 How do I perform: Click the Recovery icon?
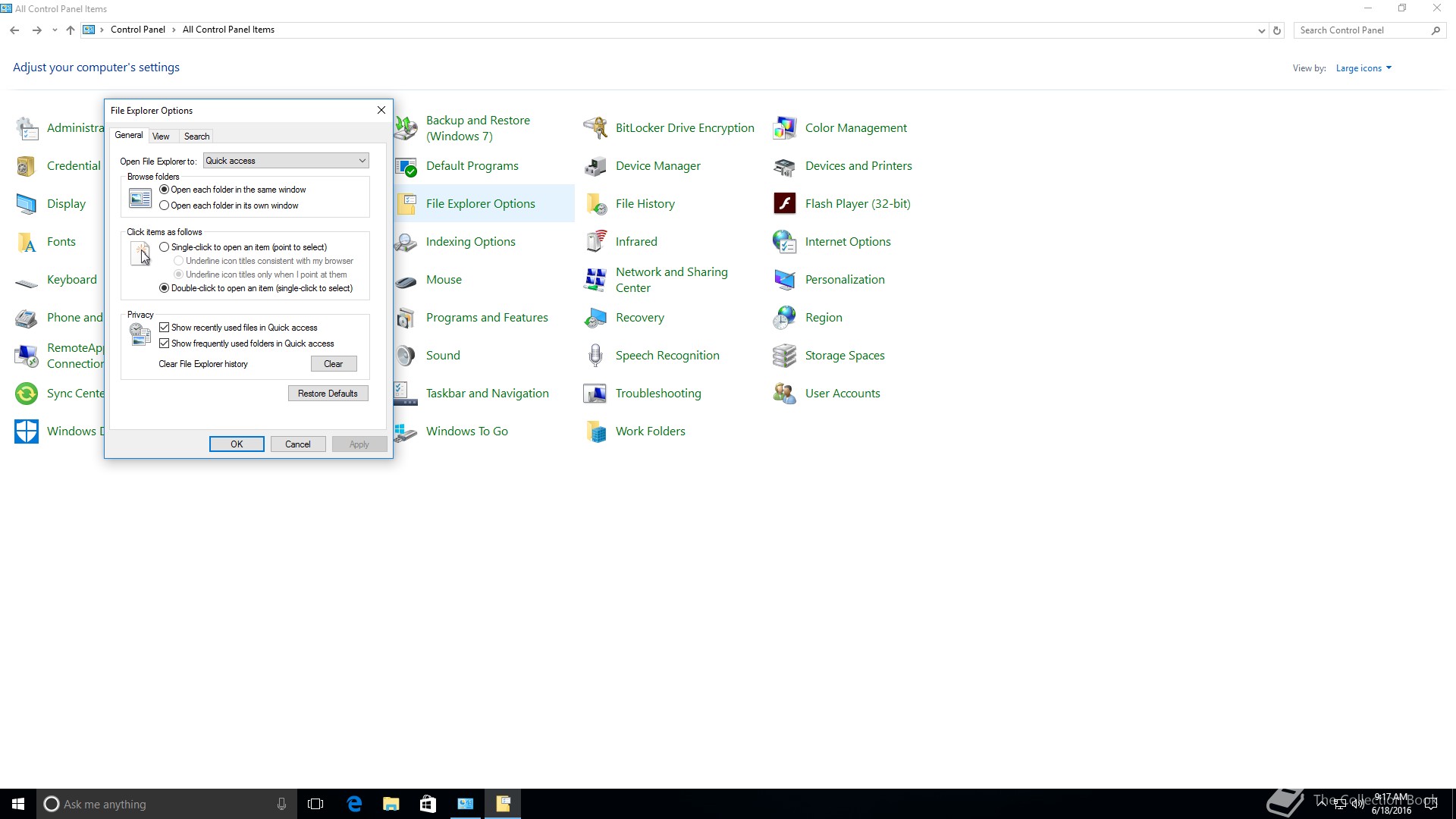point(595,318)
